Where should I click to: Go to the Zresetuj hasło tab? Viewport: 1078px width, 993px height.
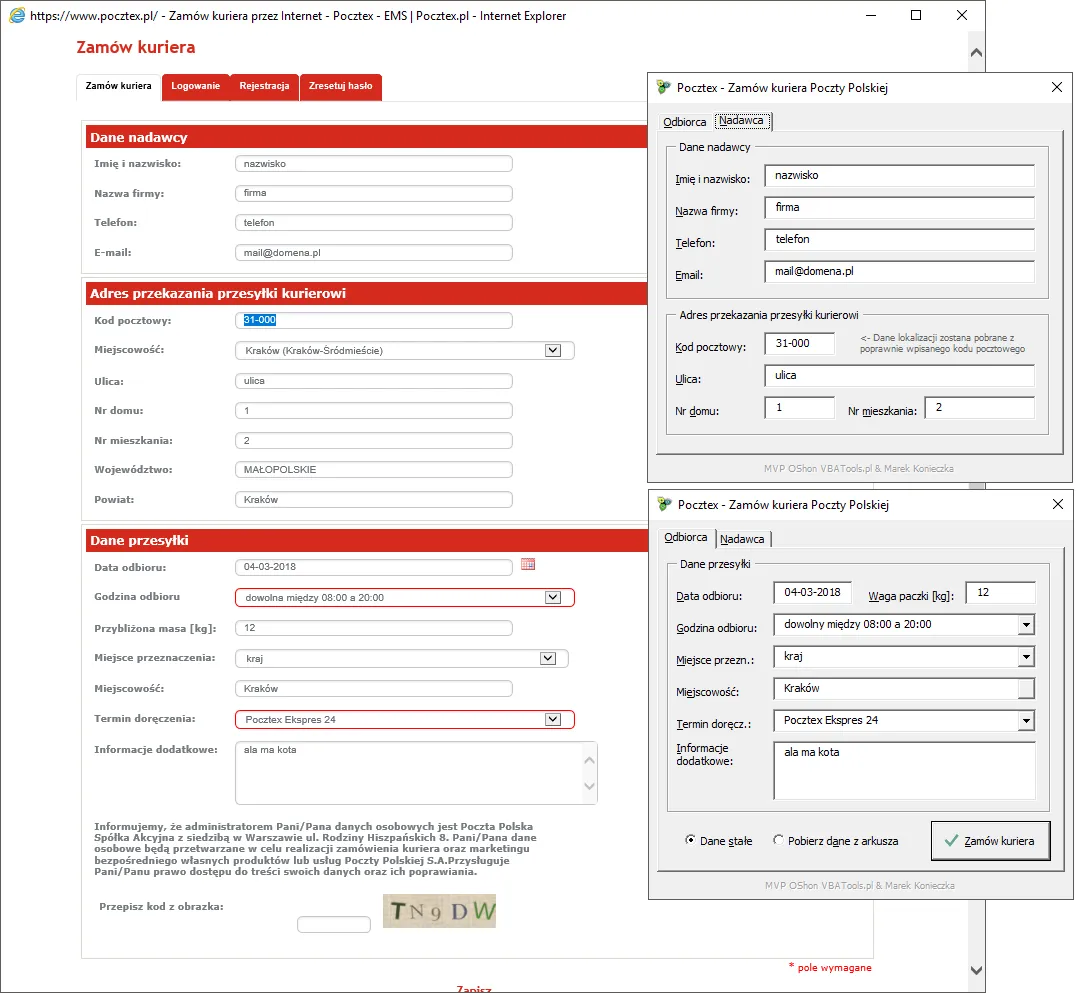pyautogui.click(x=340, y=86)
